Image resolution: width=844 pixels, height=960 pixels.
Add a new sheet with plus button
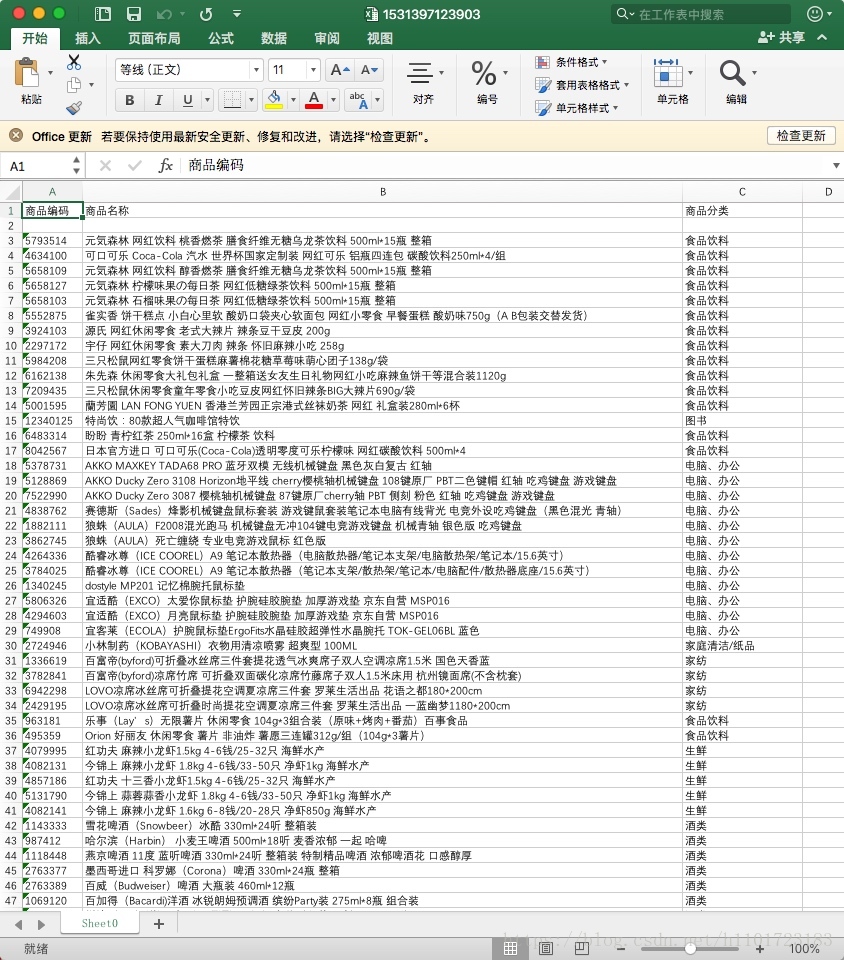(x=159, y=923)
